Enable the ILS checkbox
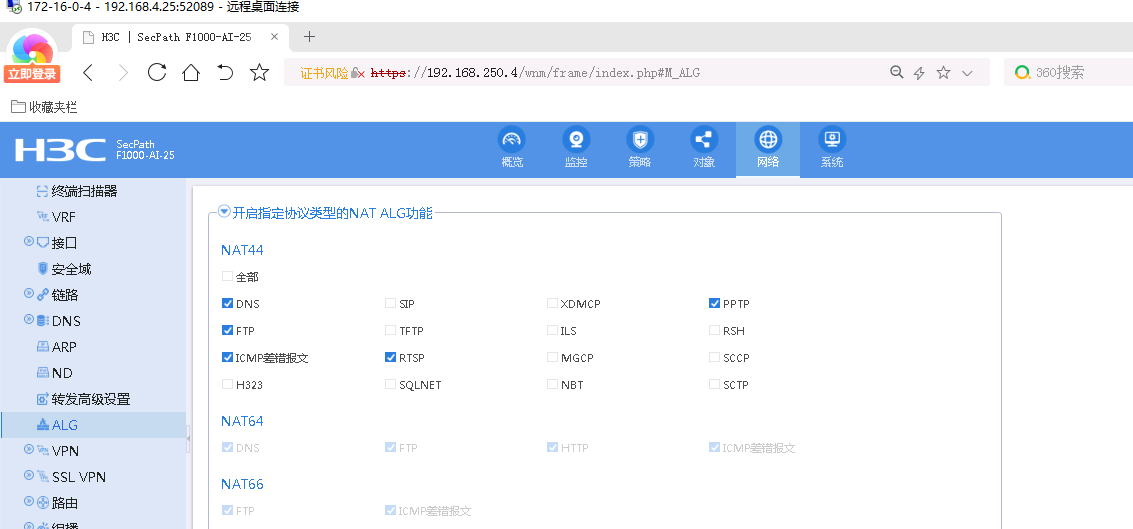Image resolution: width=1133 pixels, height=529 pixels. [552, 330]
